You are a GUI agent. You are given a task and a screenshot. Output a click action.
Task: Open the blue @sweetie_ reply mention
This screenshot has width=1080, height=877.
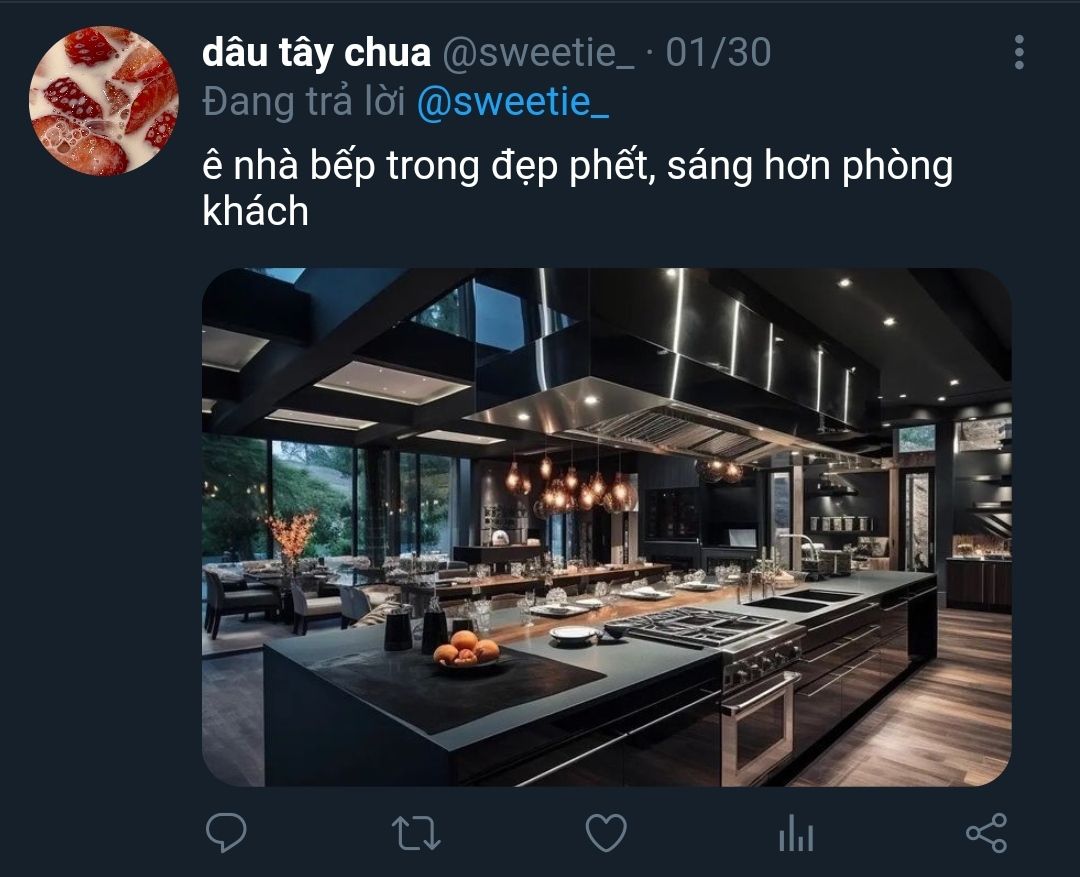(513, 102)
